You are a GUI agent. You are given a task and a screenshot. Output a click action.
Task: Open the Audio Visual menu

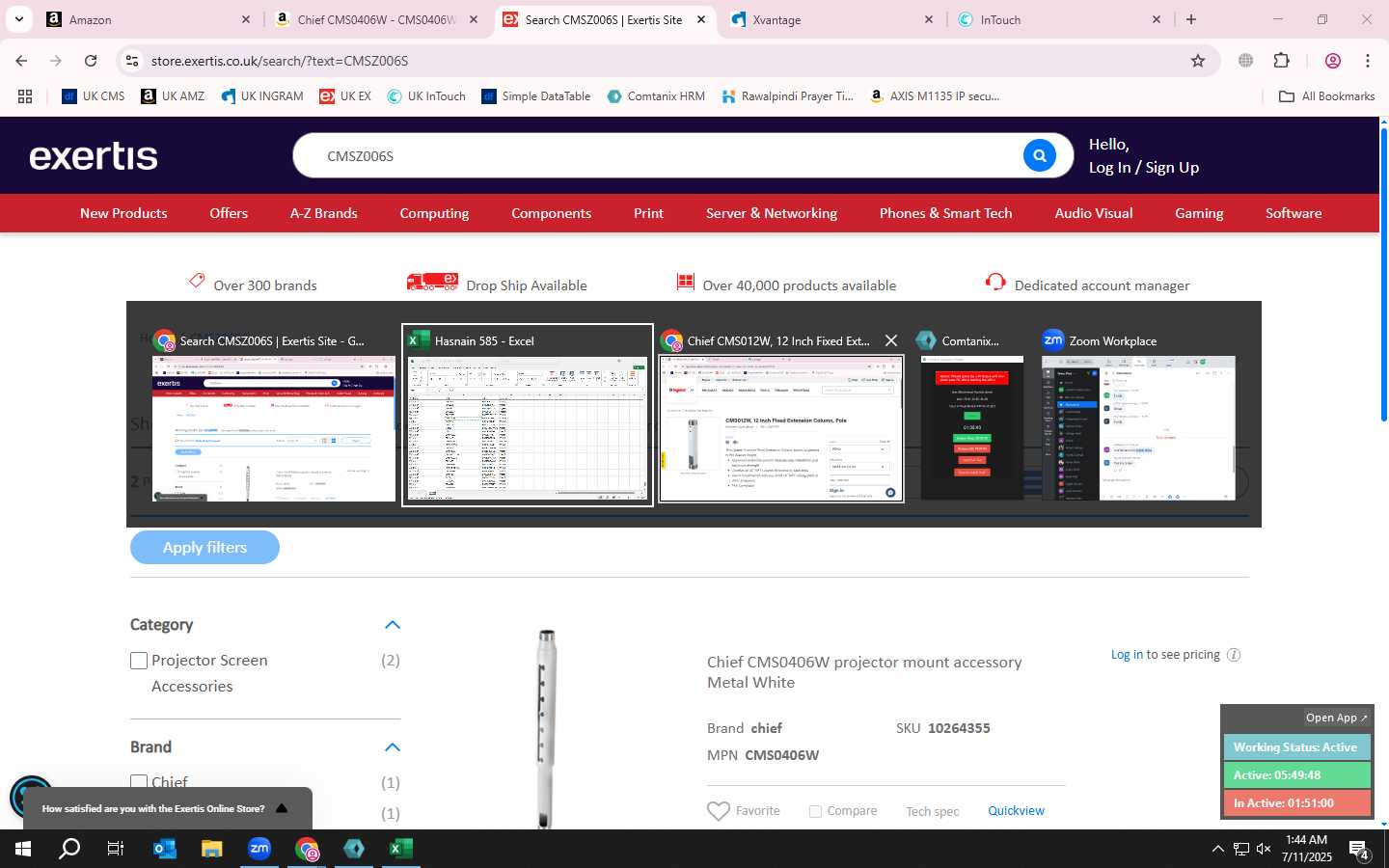[x=1094, y=213]
